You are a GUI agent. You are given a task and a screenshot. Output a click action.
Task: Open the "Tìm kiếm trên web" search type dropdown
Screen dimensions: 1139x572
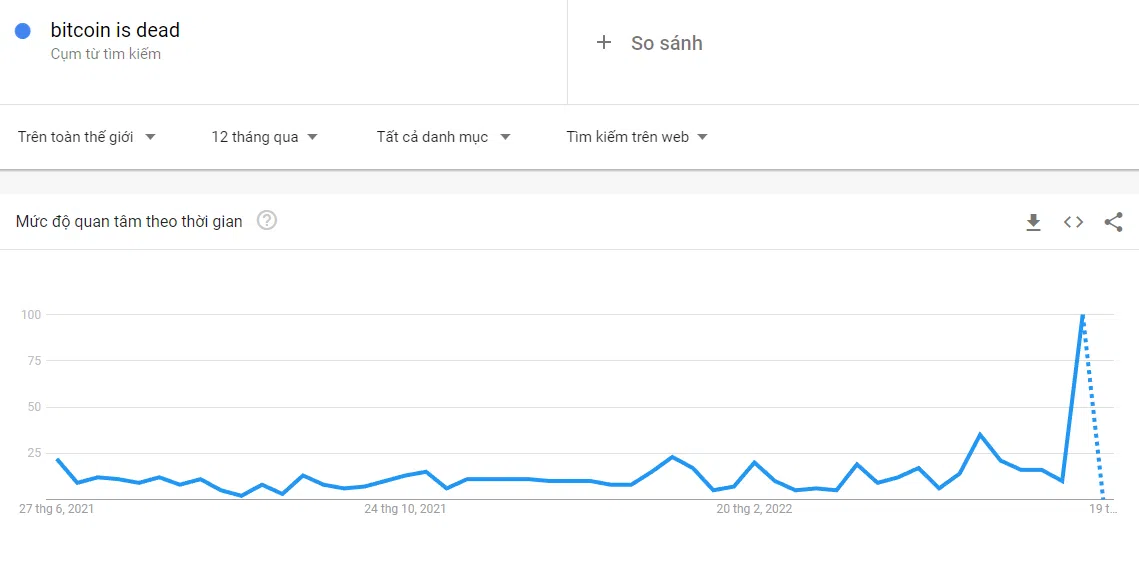point(637,137)
